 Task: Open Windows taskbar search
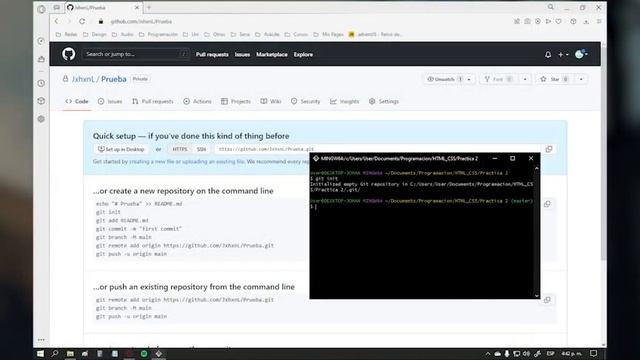(x=55, y=353)
